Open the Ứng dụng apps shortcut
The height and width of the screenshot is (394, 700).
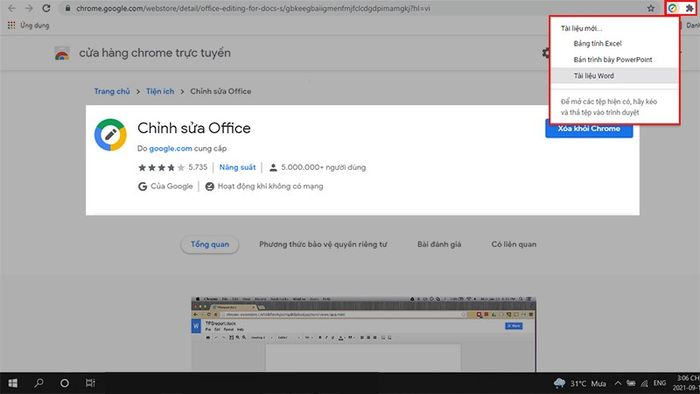(28, 25)
